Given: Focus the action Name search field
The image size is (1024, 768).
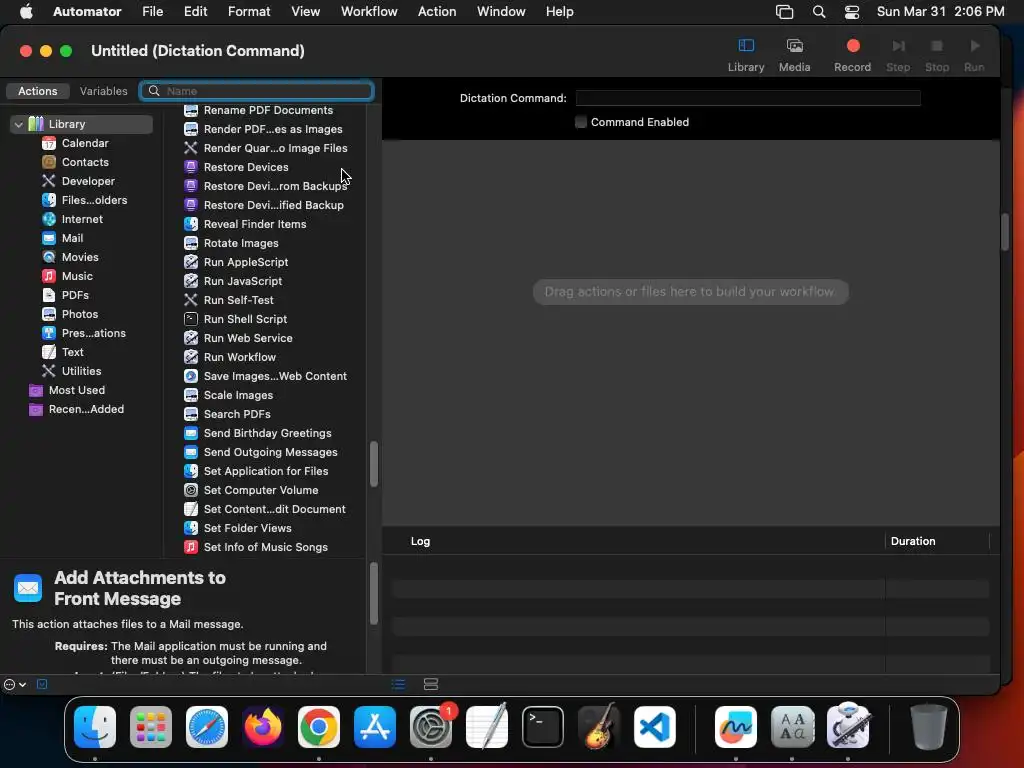Looking at the screenshot, I should click(257, 91).
